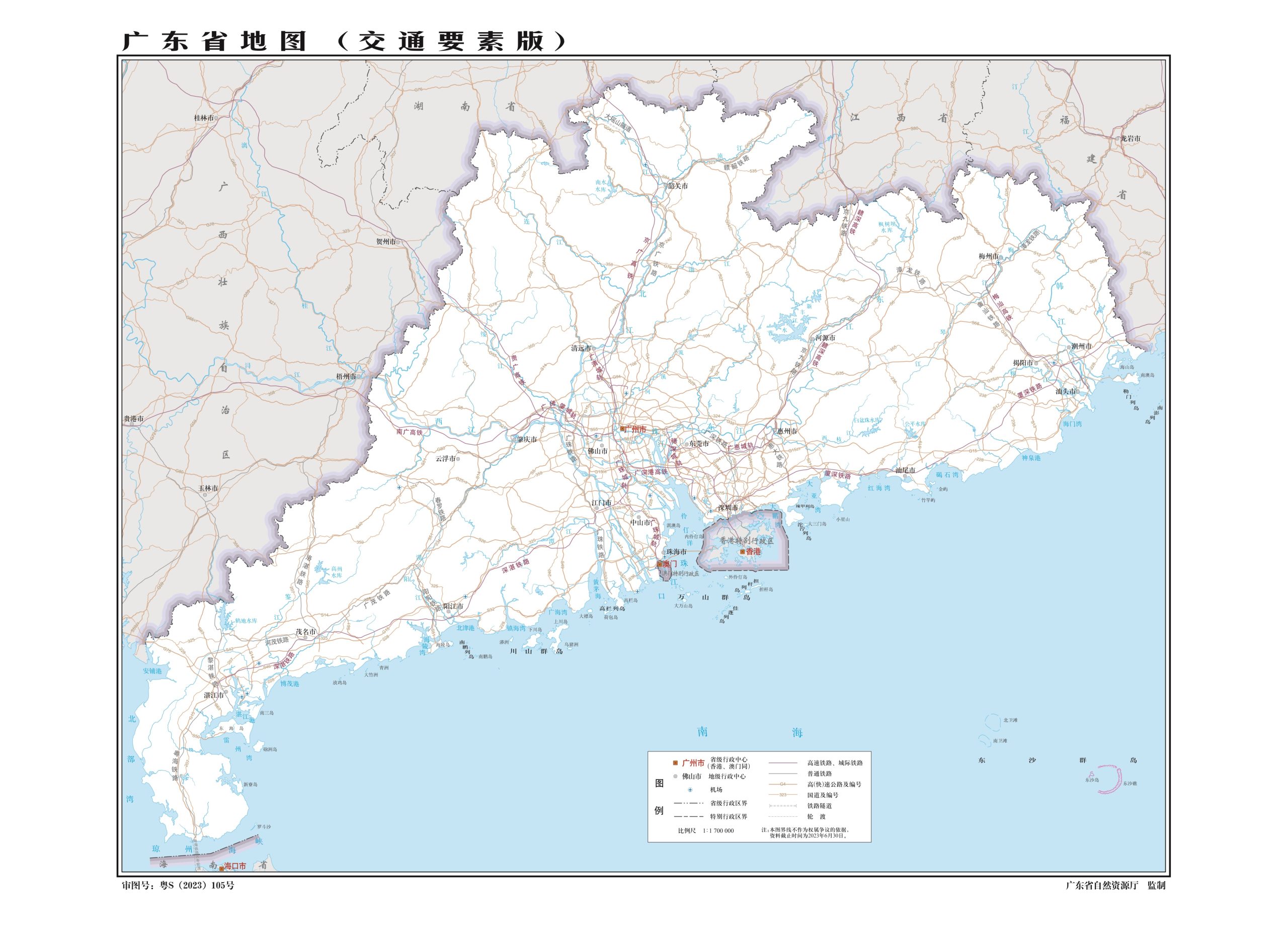This screenshot has height=932, width=1288.
Task: Select the 玉林市 city label
Action: pyautogui.click(x=208, y=488)
